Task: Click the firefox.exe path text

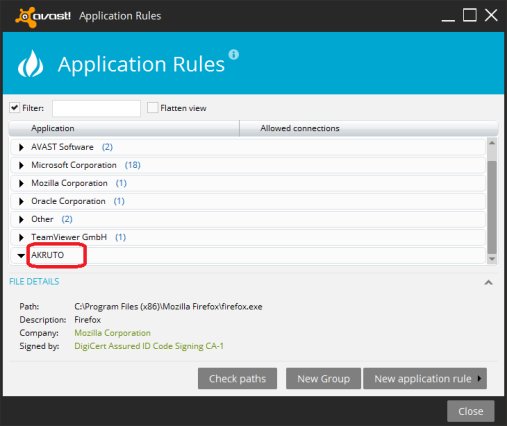Action: pos(168,306)
